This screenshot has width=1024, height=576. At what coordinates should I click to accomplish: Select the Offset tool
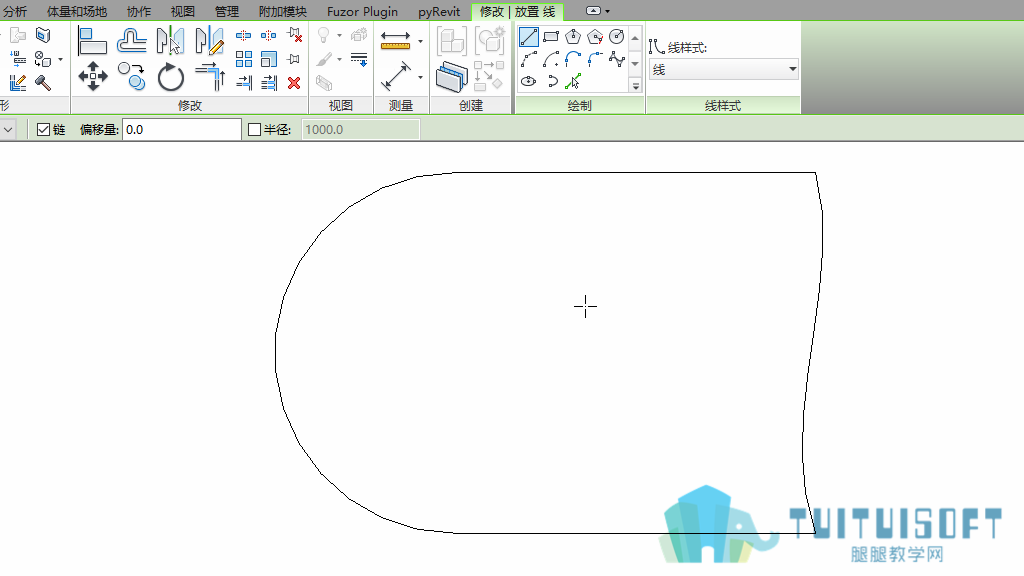click(131, 40)
